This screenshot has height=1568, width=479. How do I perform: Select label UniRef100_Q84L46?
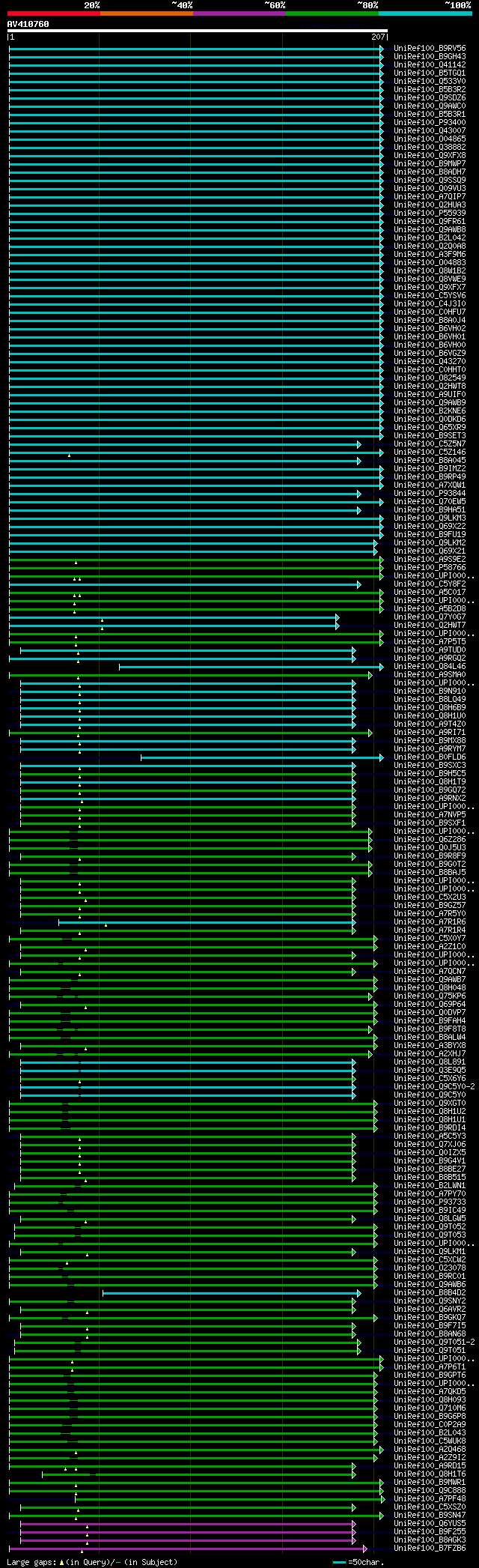430,666
